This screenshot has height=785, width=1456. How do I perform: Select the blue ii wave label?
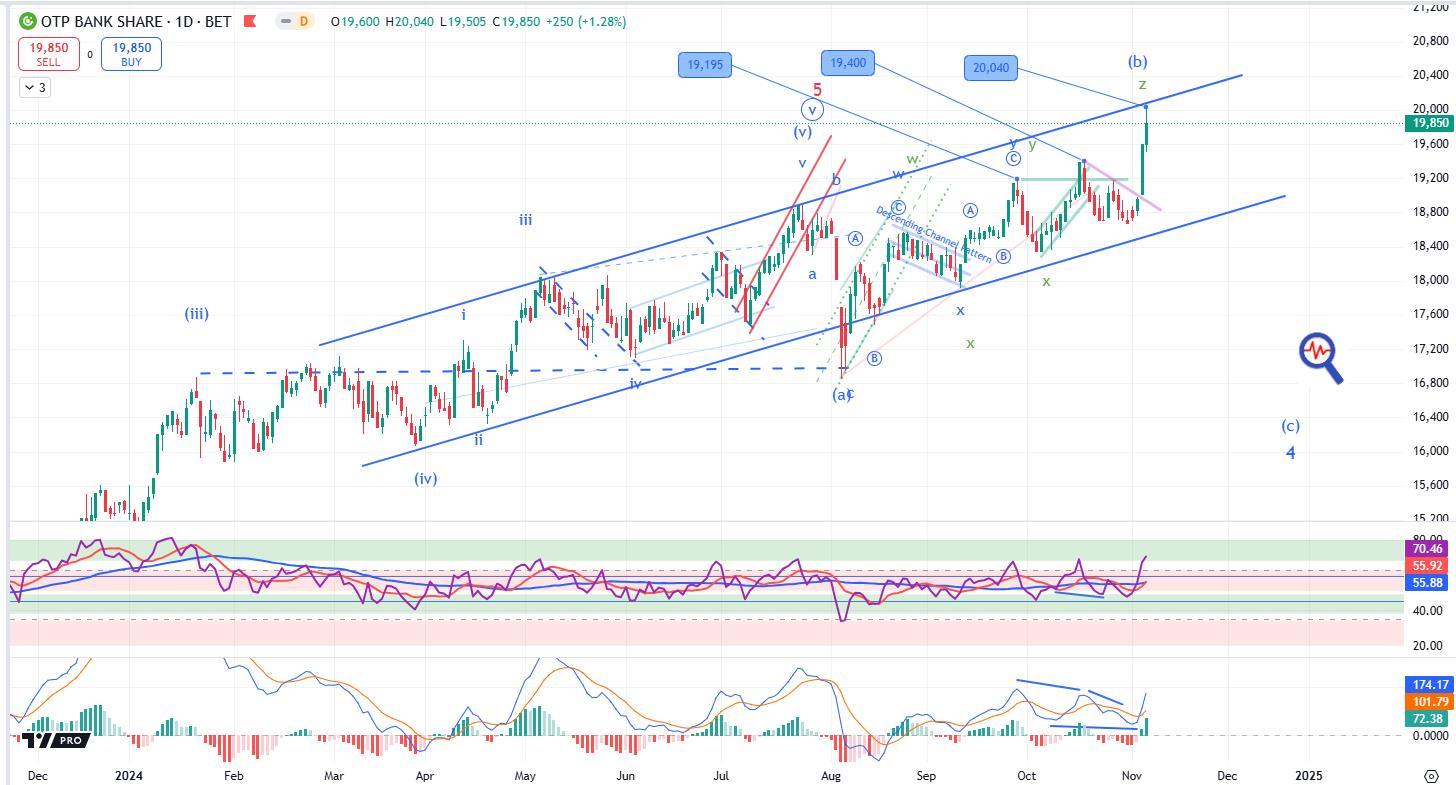click(x=479, y=440)
